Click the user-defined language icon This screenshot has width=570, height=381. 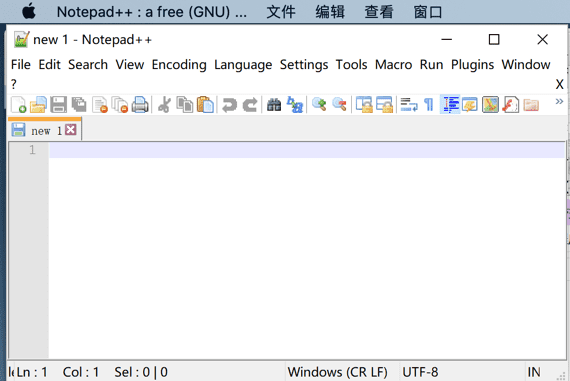click(470, 105)
